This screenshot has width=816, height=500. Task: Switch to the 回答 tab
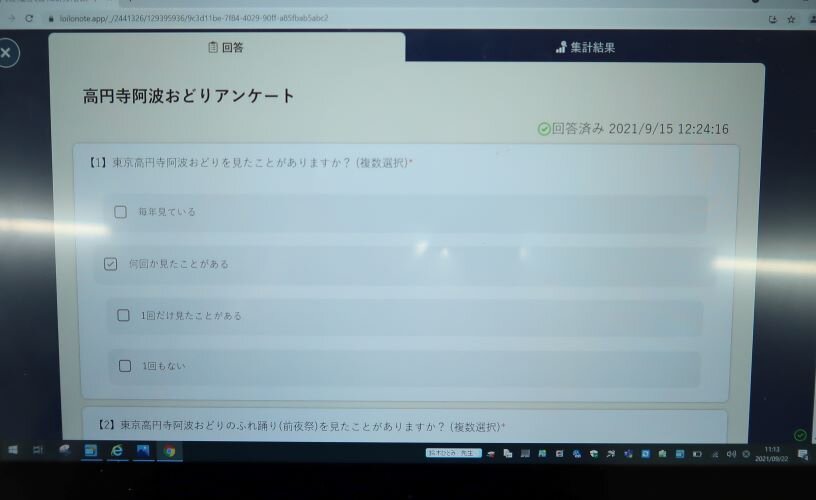point(226,47)
